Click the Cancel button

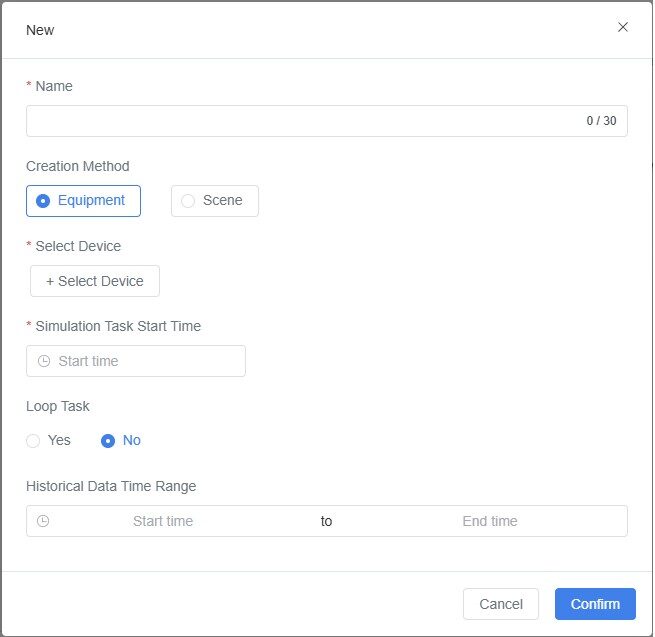[501, 604]
